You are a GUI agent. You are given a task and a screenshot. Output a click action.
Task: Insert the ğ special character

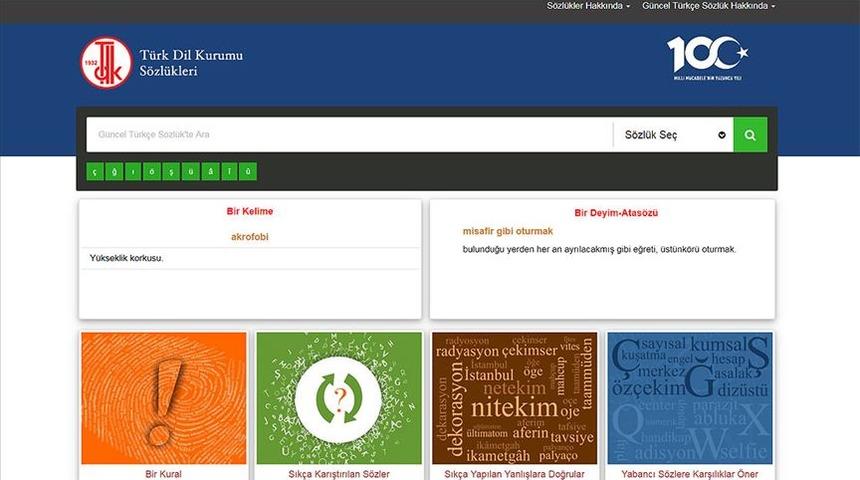[114, 171]
